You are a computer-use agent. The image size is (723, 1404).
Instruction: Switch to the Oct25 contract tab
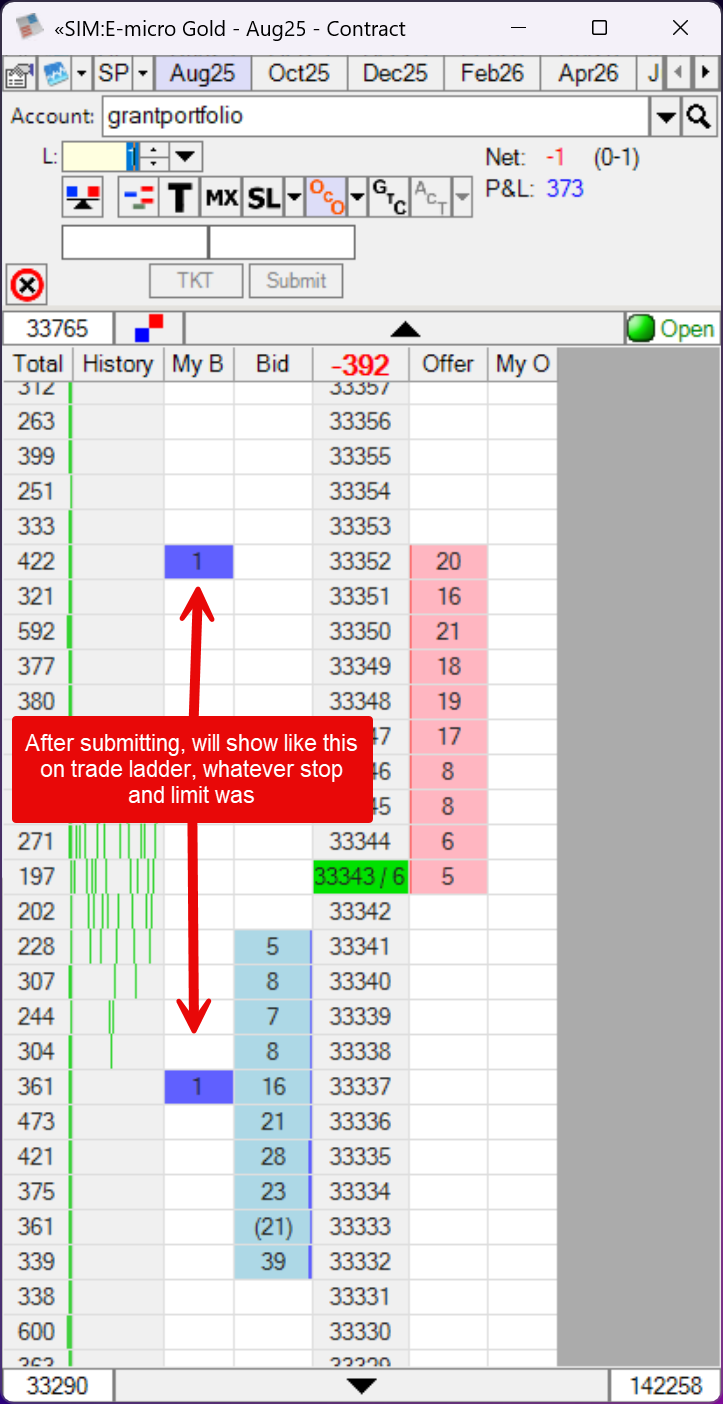tap(299, 73)
